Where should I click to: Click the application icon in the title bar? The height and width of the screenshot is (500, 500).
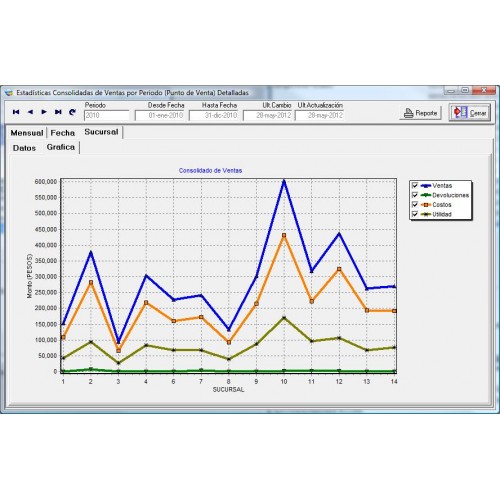[x=8, y=93]
